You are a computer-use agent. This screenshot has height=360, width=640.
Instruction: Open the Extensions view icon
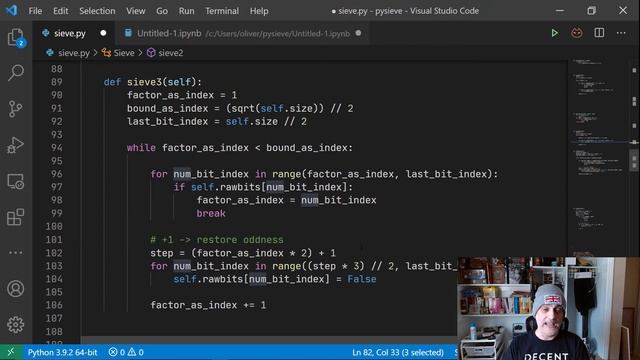click(x=16, y=217)
